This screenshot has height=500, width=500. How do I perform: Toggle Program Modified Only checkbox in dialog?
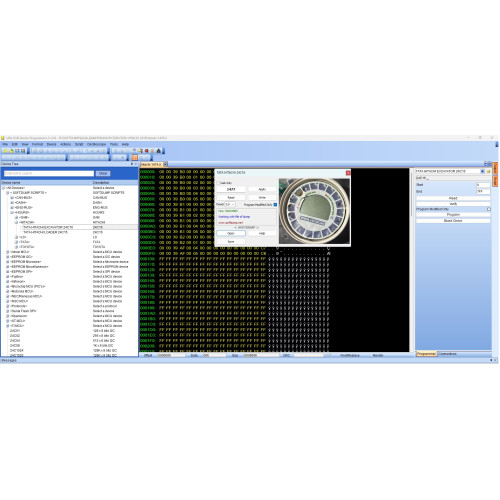[275, 205]
